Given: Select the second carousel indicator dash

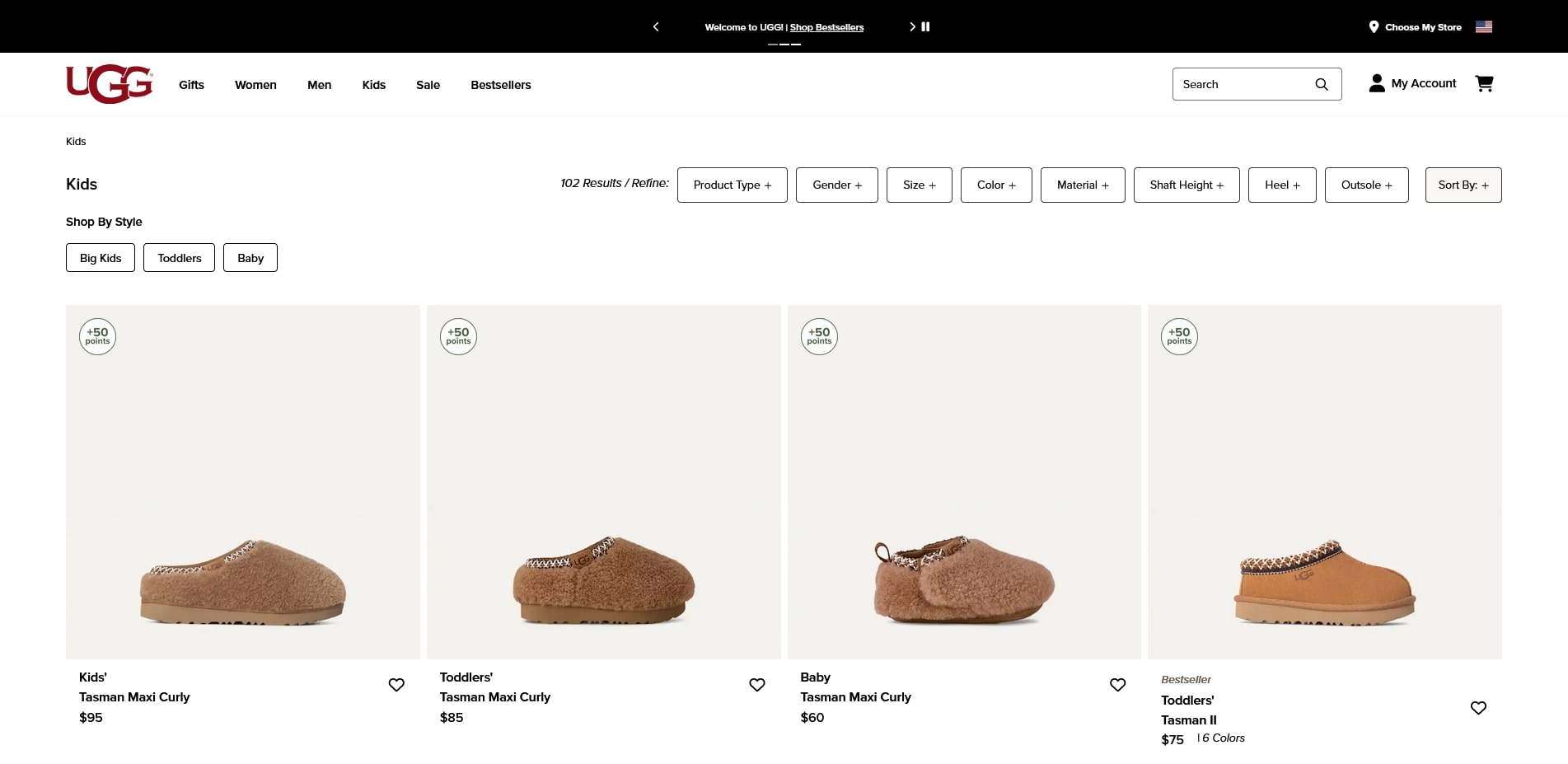Looking at the screenshot, I should (x=784, y=44).
